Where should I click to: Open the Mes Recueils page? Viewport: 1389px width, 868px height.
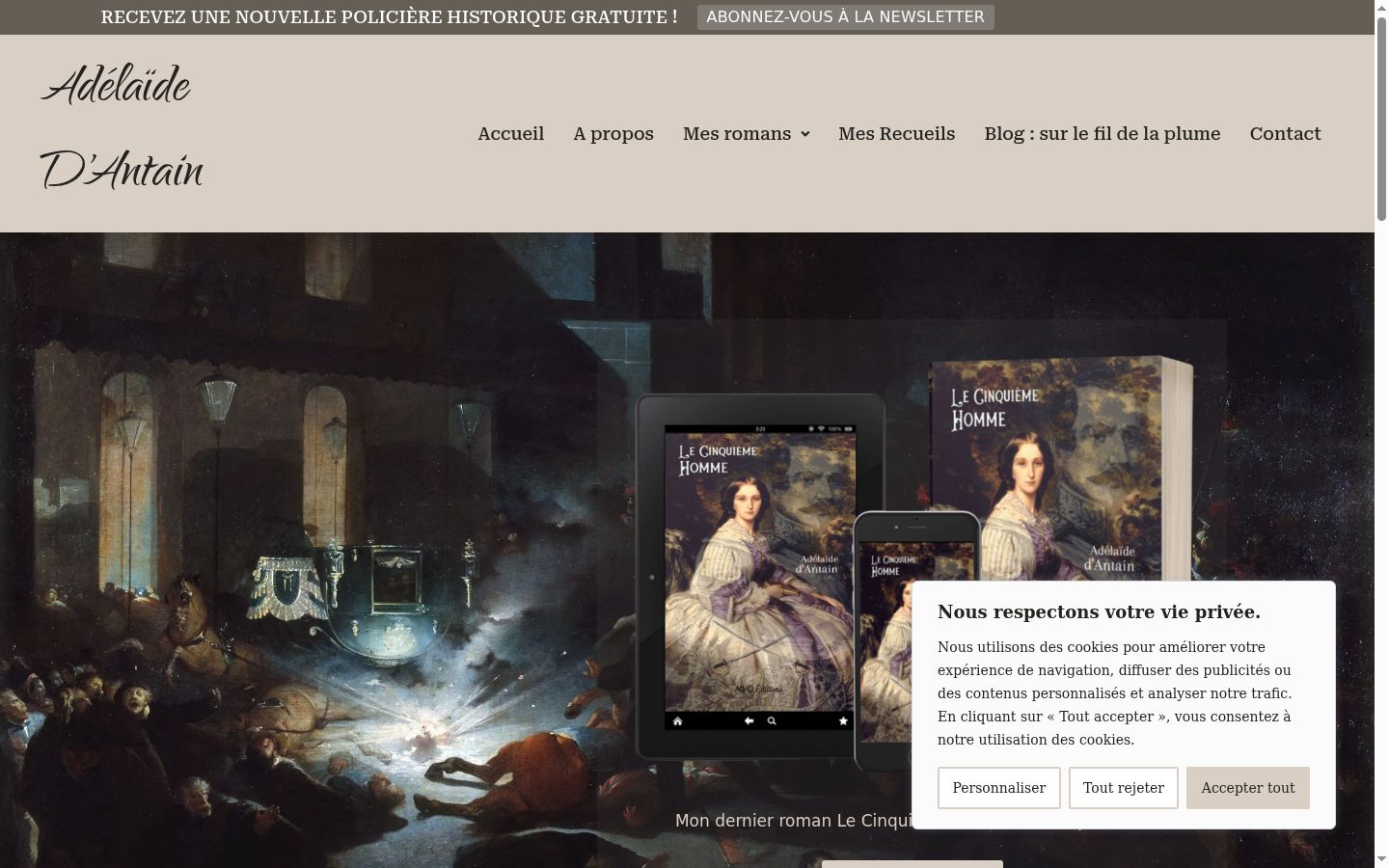pos(896,134)
